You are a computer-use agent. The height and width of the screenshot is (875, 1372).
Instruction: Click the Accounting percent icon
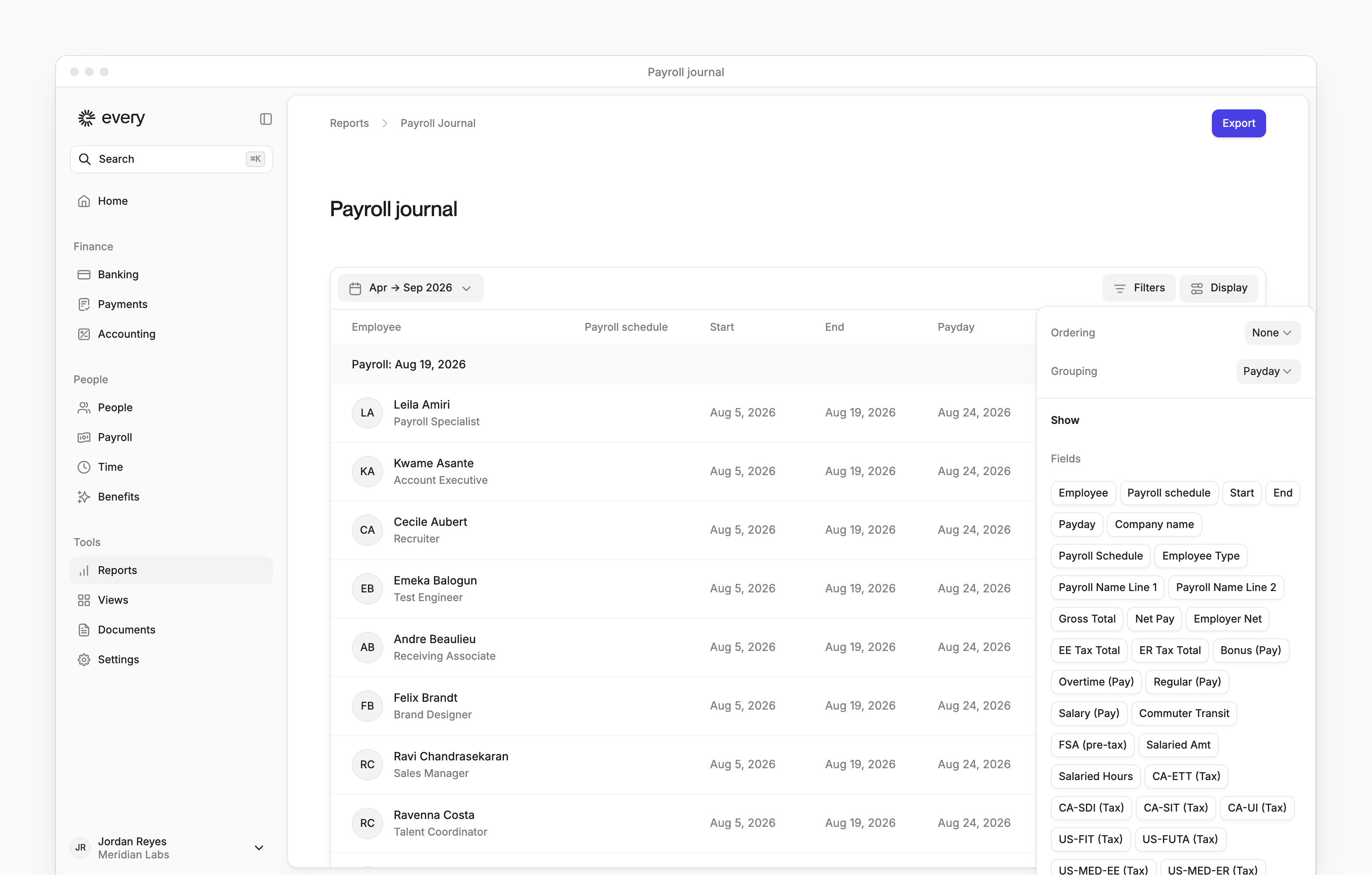coord(84,334)
